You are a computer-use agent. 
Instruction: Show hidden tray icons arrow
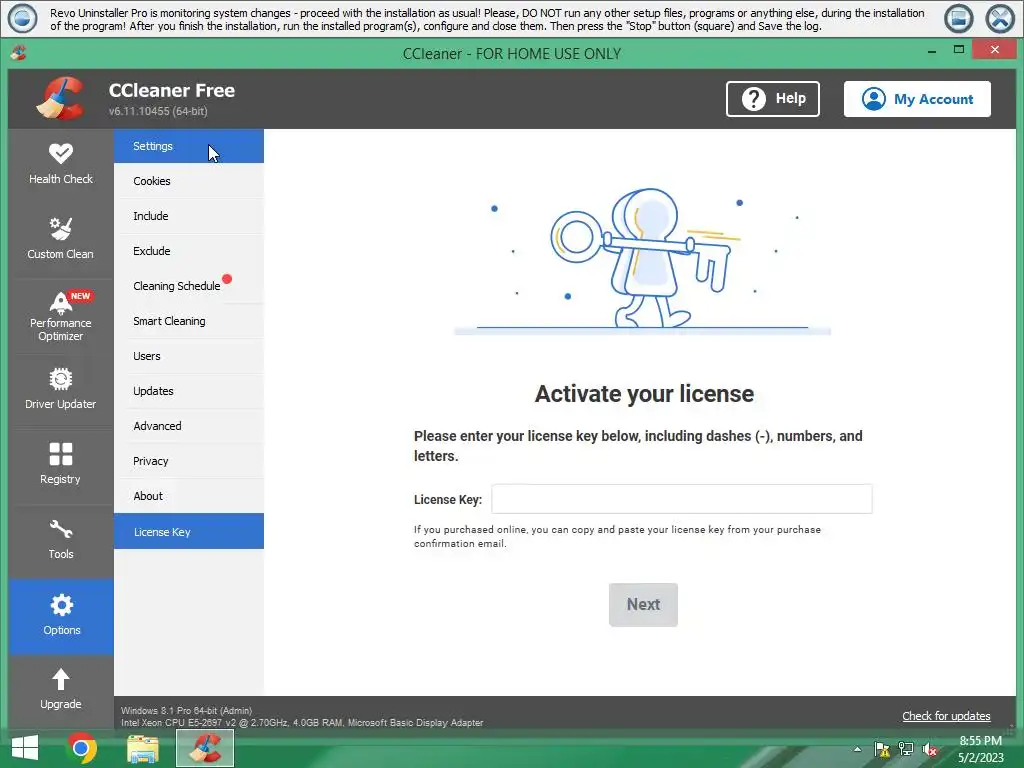(857, 749)
